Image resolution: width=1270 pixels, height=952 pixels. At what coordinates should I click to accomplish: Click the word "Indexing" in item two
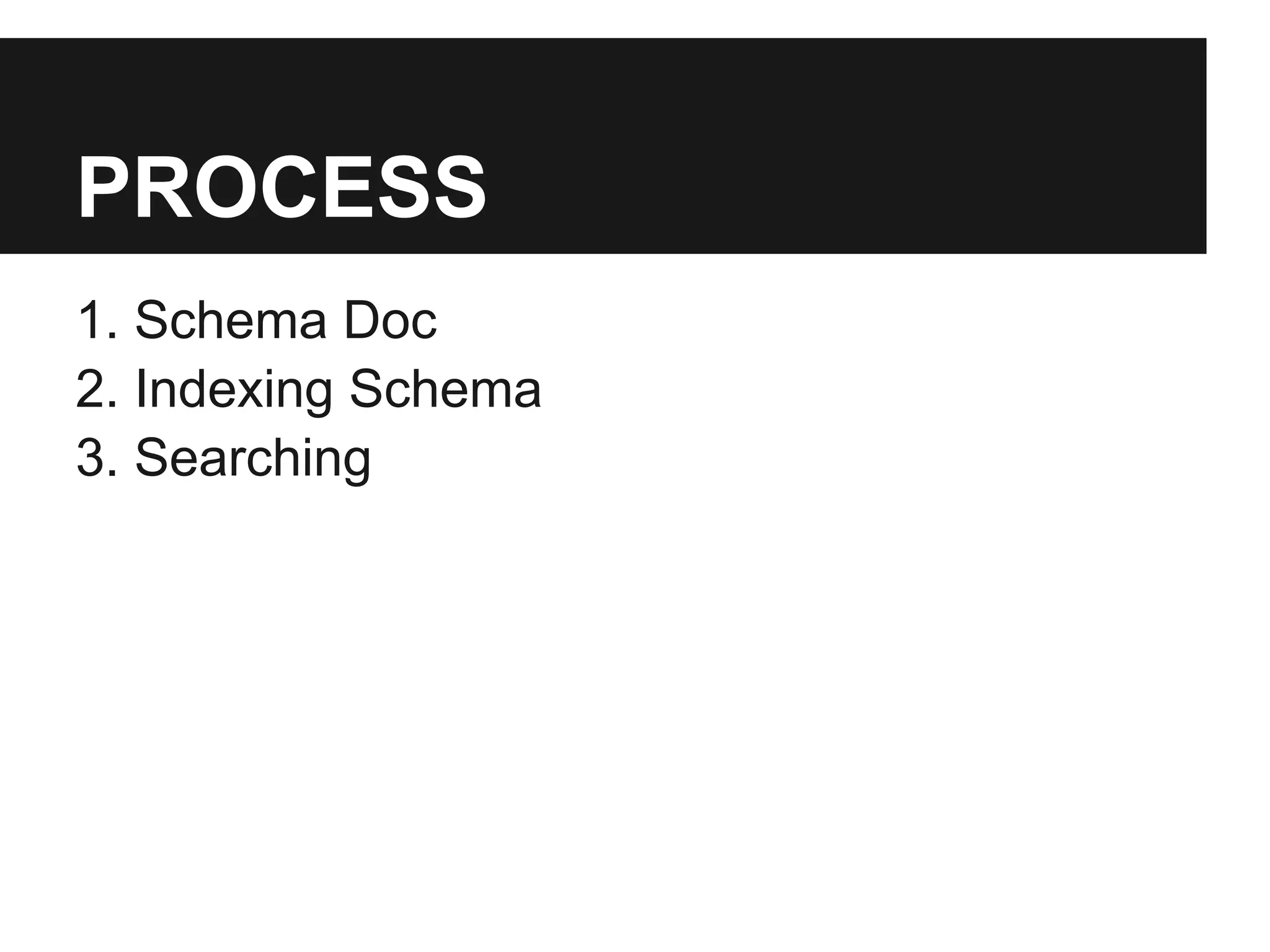(233, 389)
